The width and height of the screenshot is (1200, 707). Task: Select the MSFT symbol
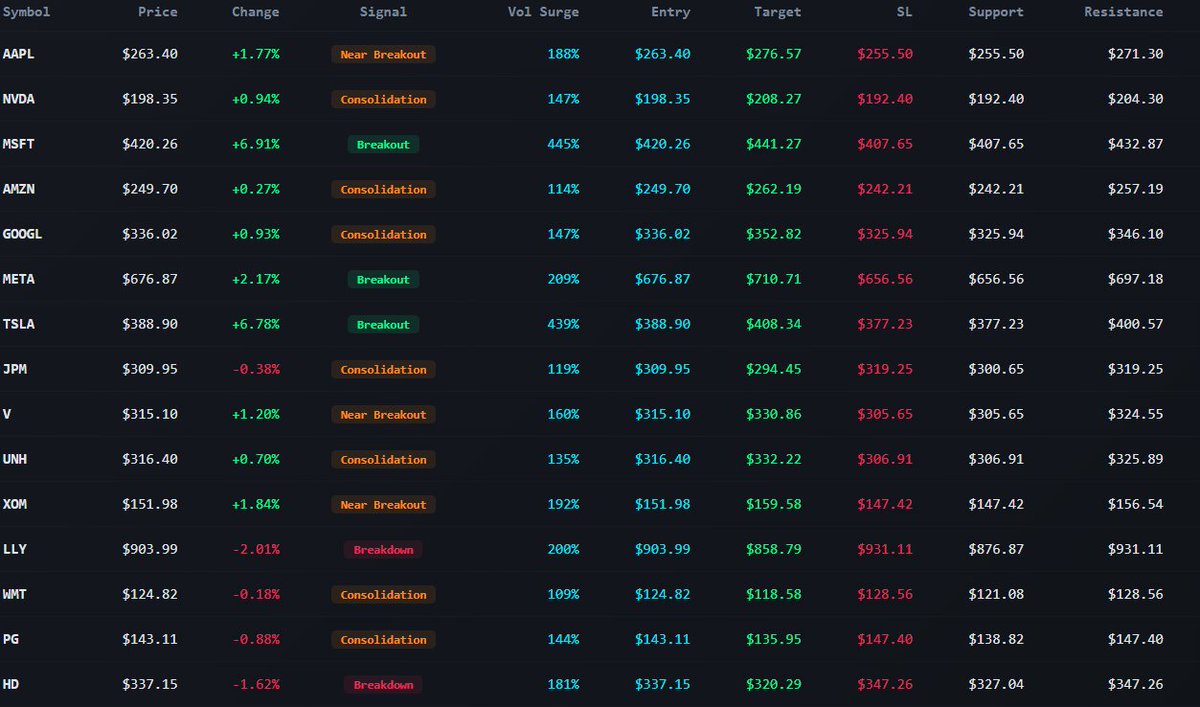(19, 144)
